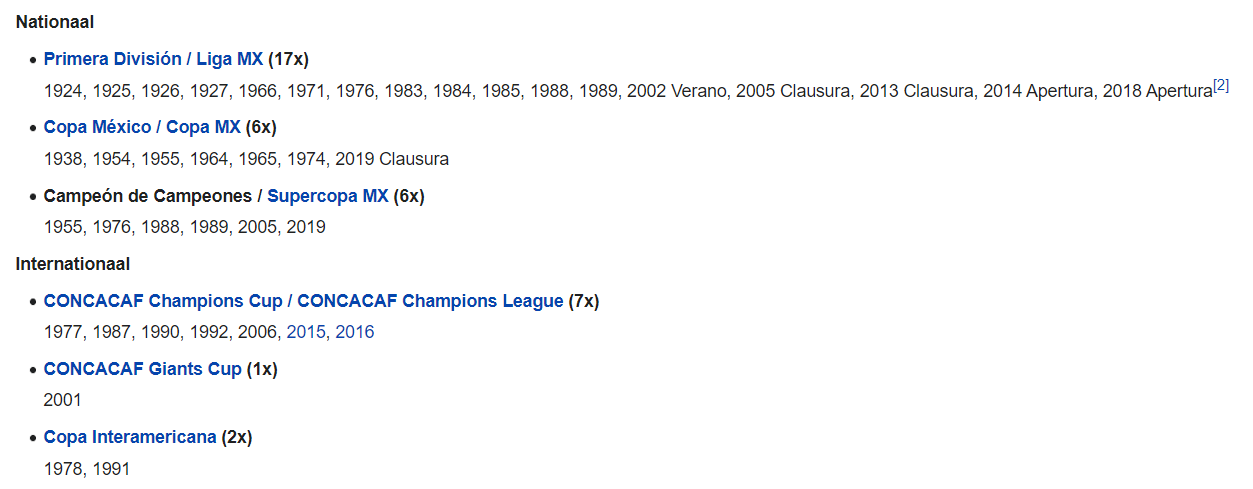Follow the CONCACAF Champions League link

(x=430, y=301)
